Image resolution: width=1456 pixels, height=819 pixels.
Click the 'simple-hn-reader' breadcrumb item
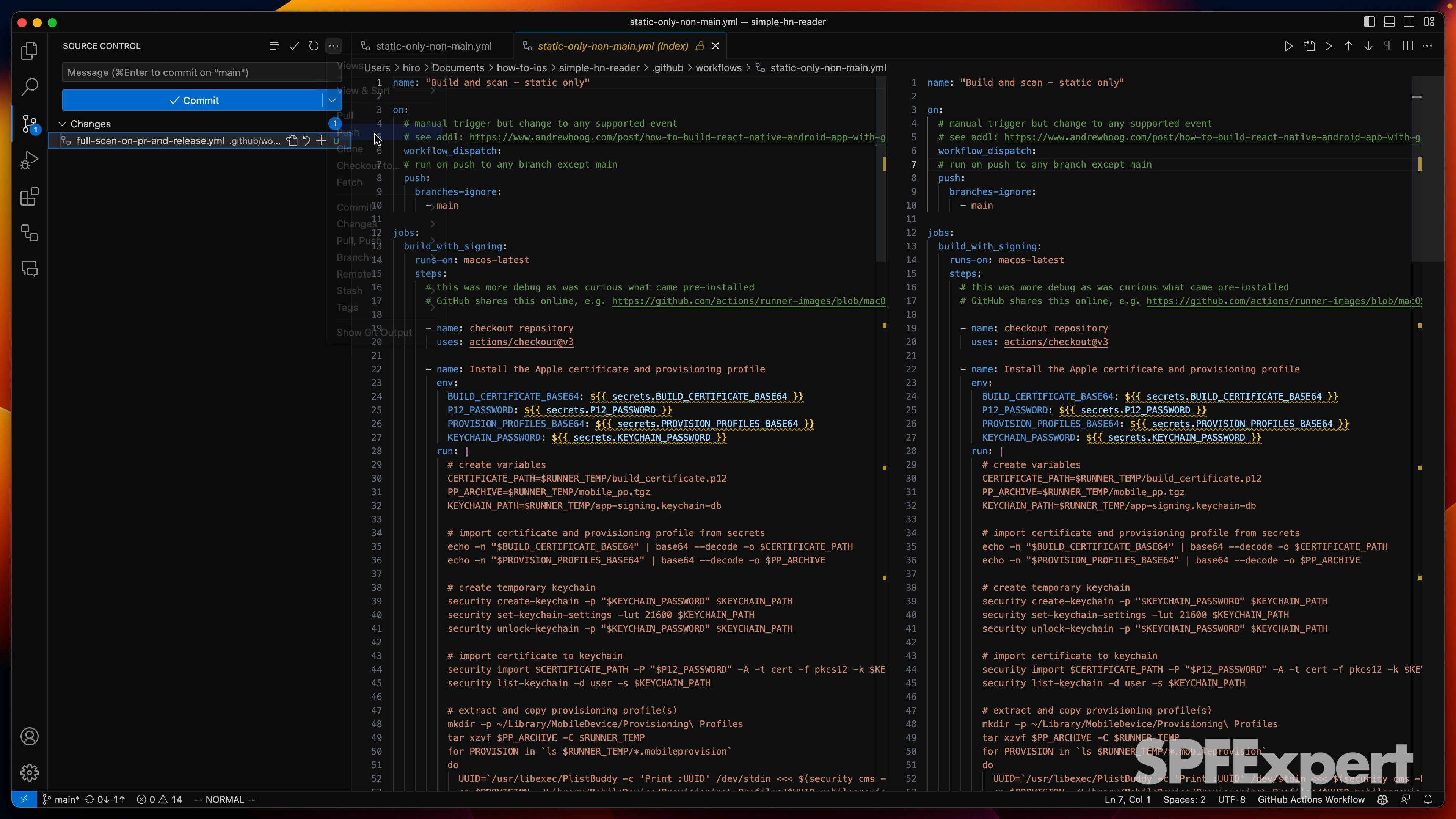pos(599,68)
